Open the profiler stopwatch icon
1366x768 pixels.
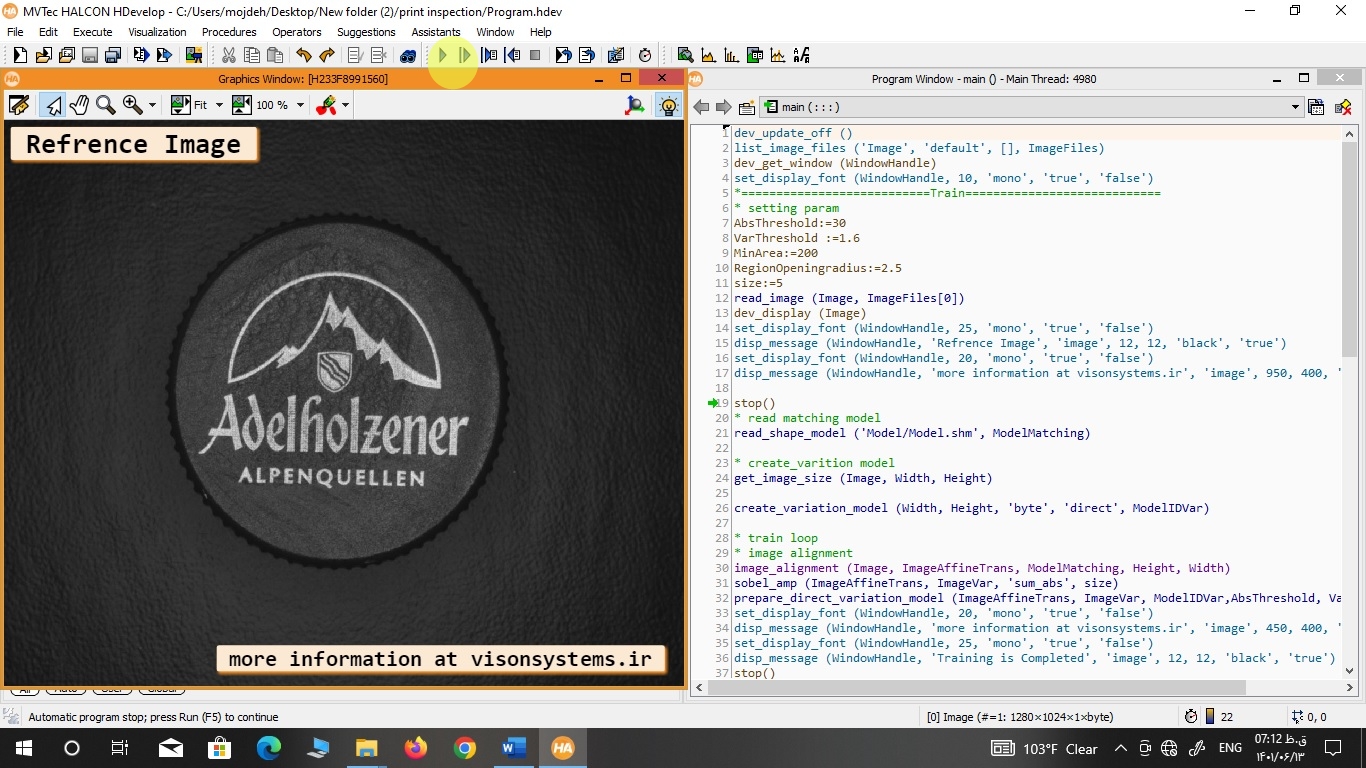(x=645, y=56)
